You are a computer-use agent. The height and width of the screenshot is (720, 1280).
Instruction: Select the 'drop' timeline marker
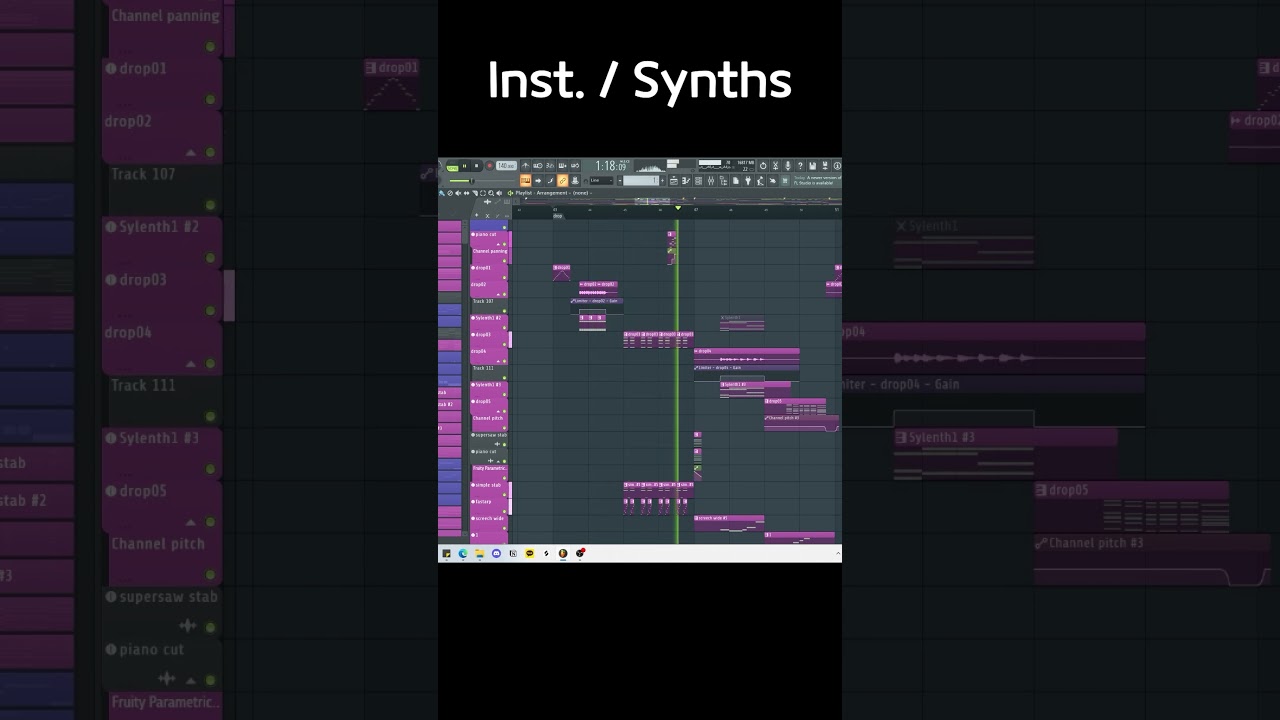coord(558,216)
